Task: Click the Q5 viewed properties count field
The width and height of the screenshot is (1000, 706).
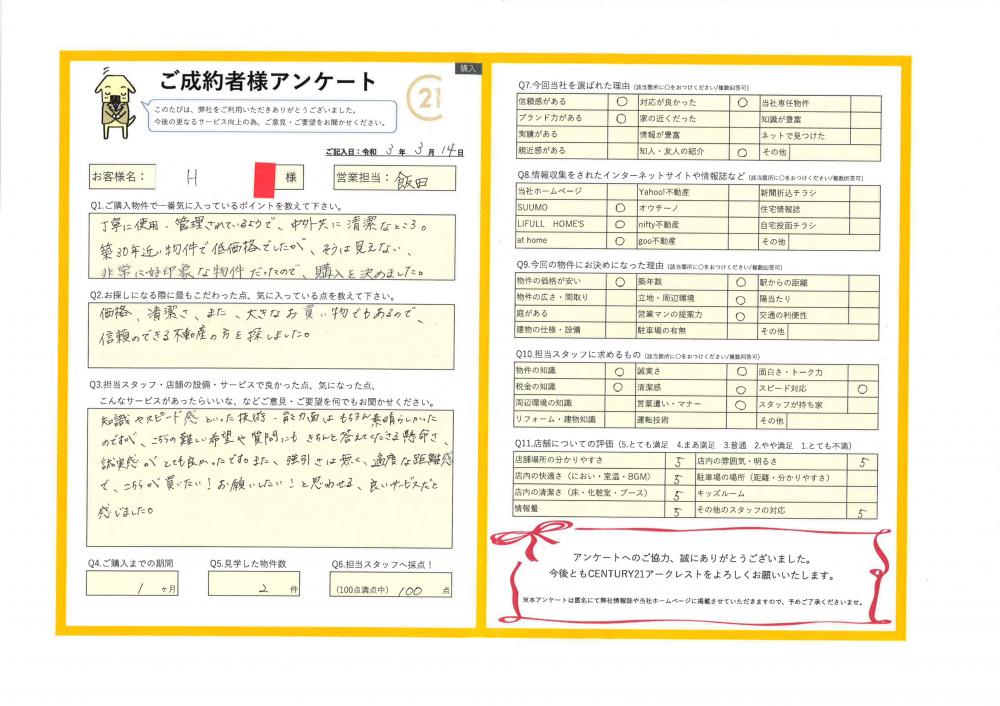Action: [x=253, y=587]
